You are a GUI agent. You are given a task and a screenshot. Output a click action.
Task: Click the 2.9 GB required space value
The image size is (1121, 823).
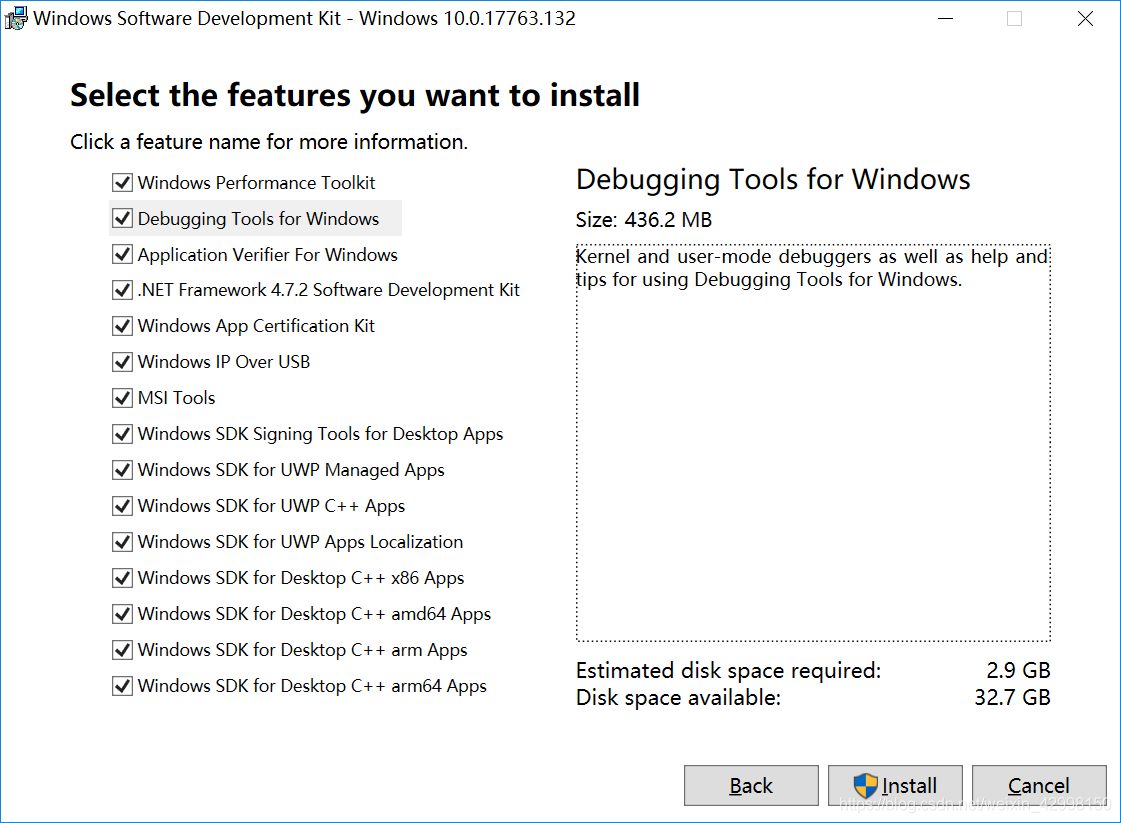tap(1018, 671)
